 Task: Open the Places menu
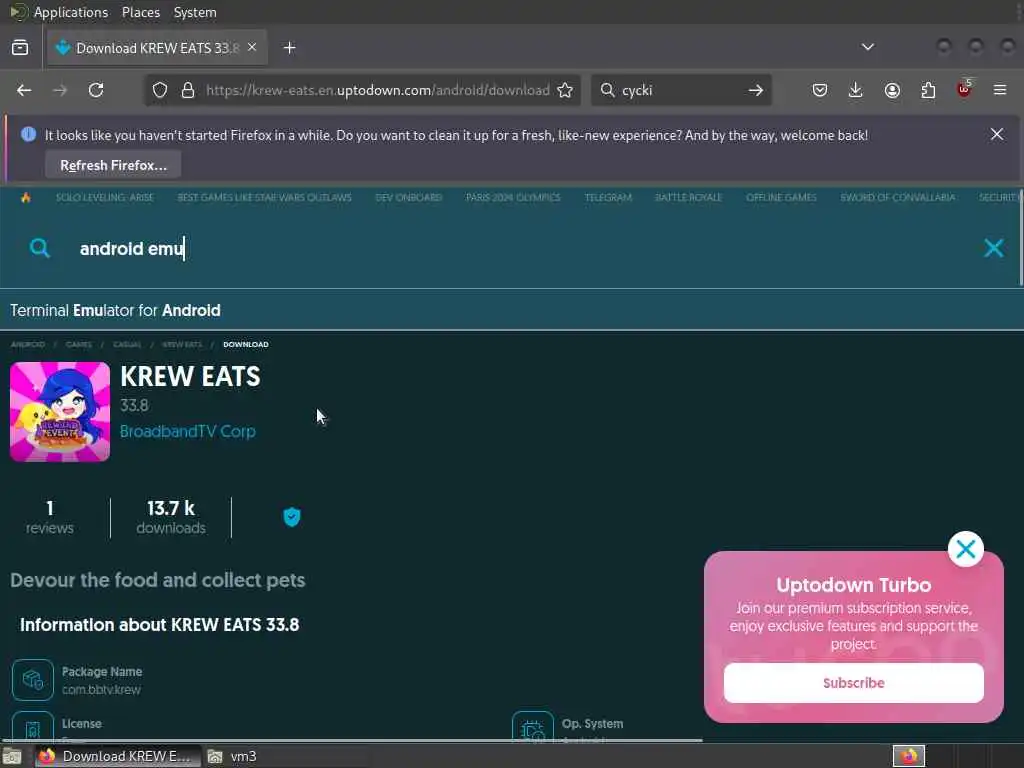point(140,12)
